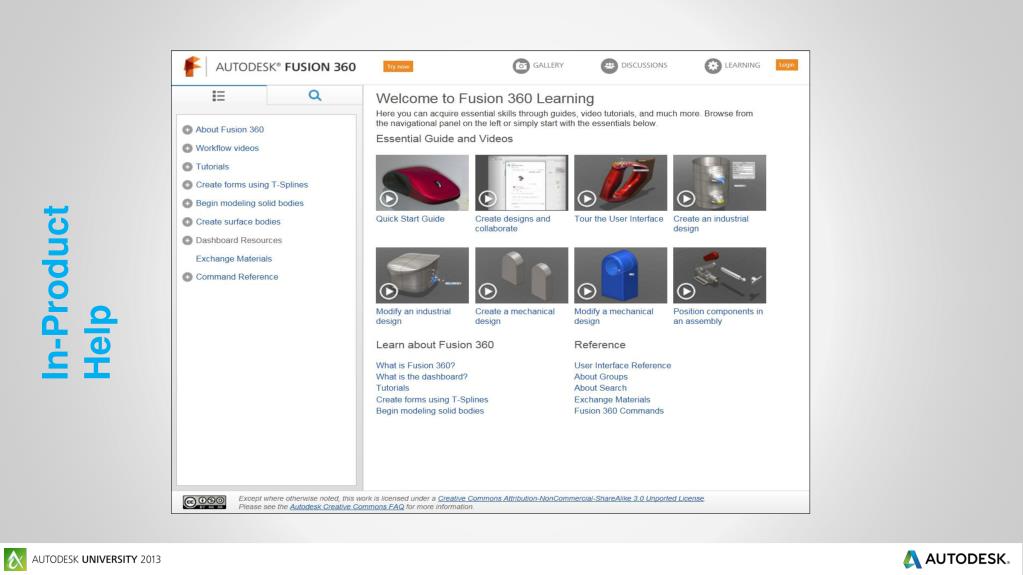1023x575 pixels.
Task: Open the Learning gear icon
Action: pos(712,66)
